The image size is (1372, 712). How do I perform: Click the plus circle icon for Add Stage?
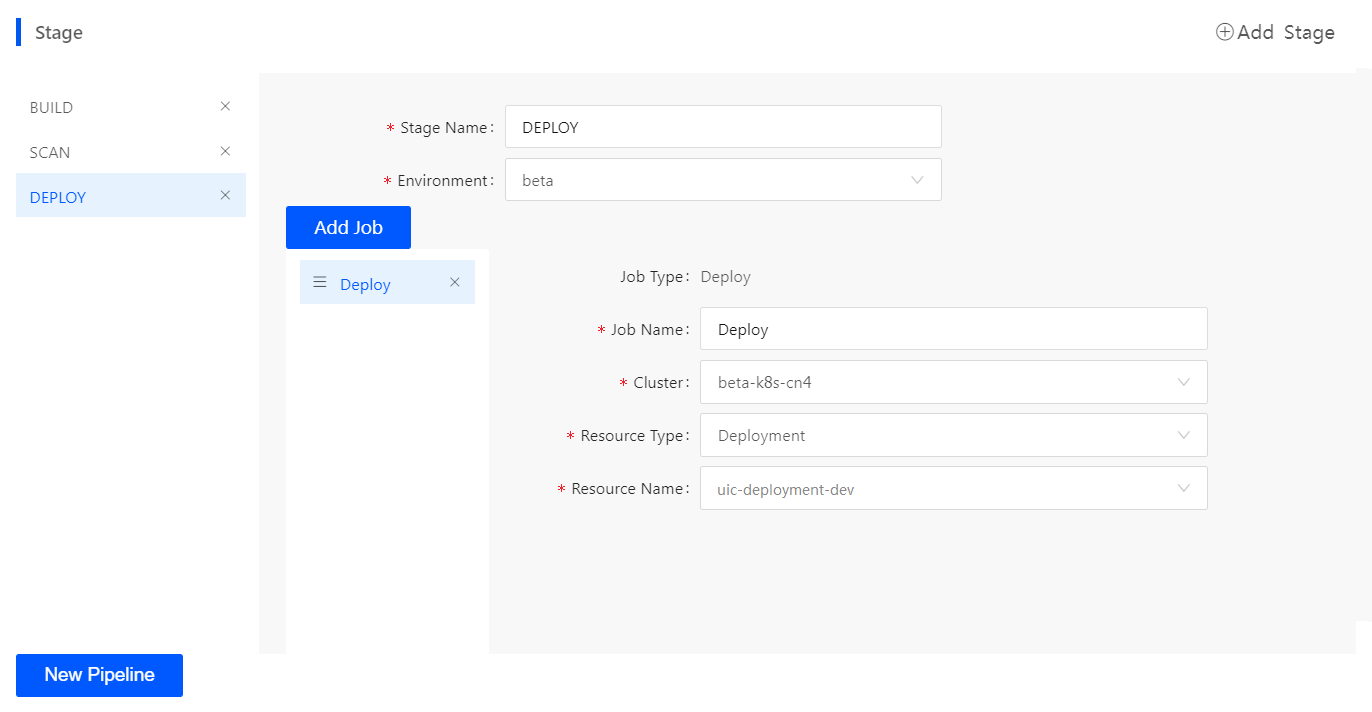tap(1224, 32)
